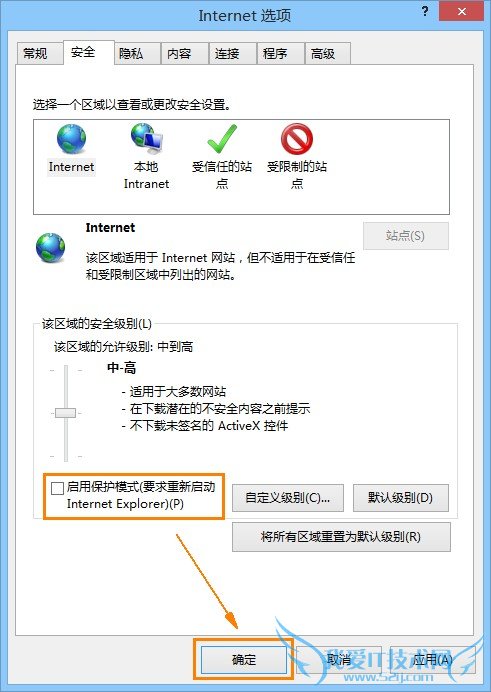The height and width of the screenshot is (692, 491).
Task: Click the large globe beside Internet description
Action: pyautogui.click(x=50, y=248)
